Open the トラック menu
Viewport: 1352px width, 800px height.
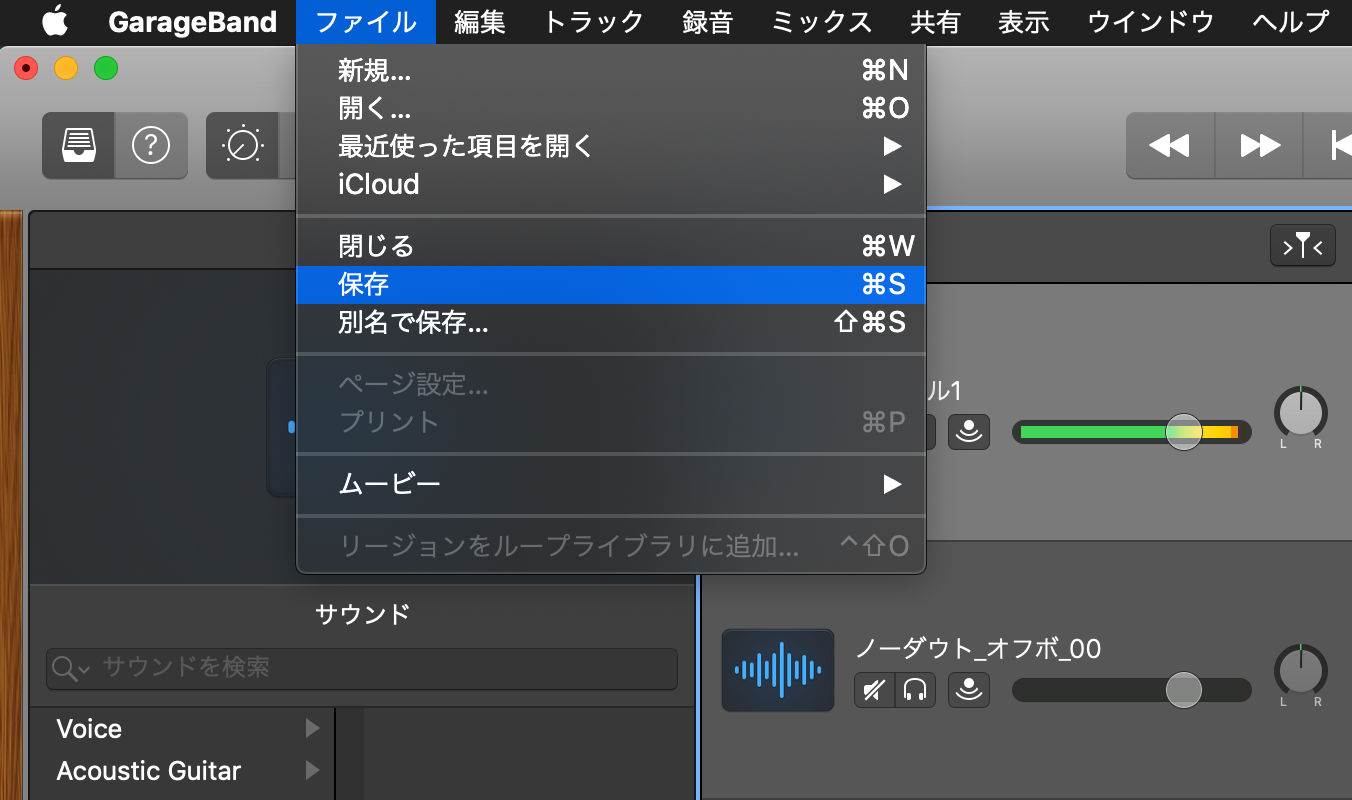[x=594, y=22]
